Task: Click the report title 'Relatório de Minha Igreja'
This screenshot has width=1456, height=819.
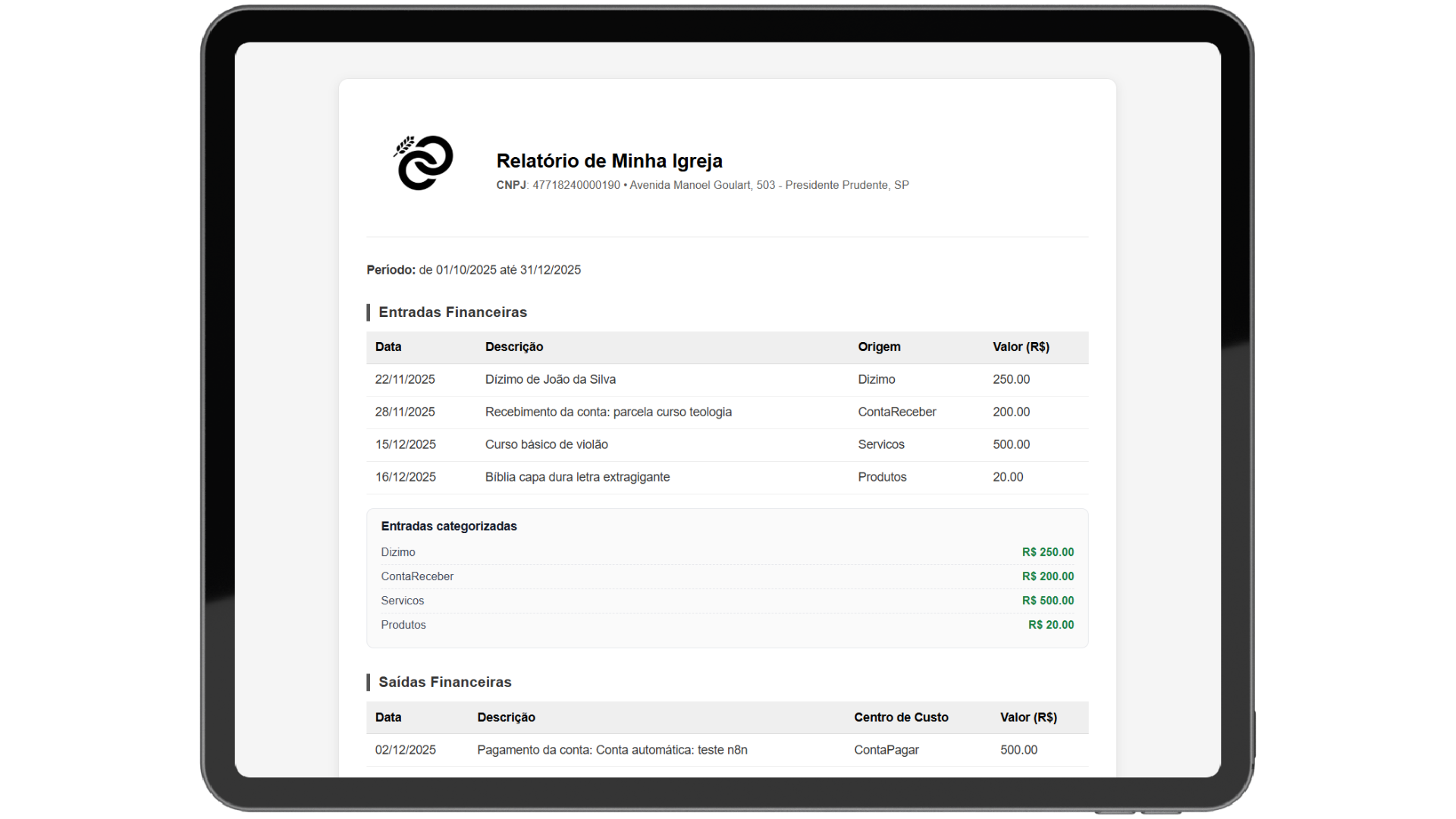Action: tap(609, 161)
